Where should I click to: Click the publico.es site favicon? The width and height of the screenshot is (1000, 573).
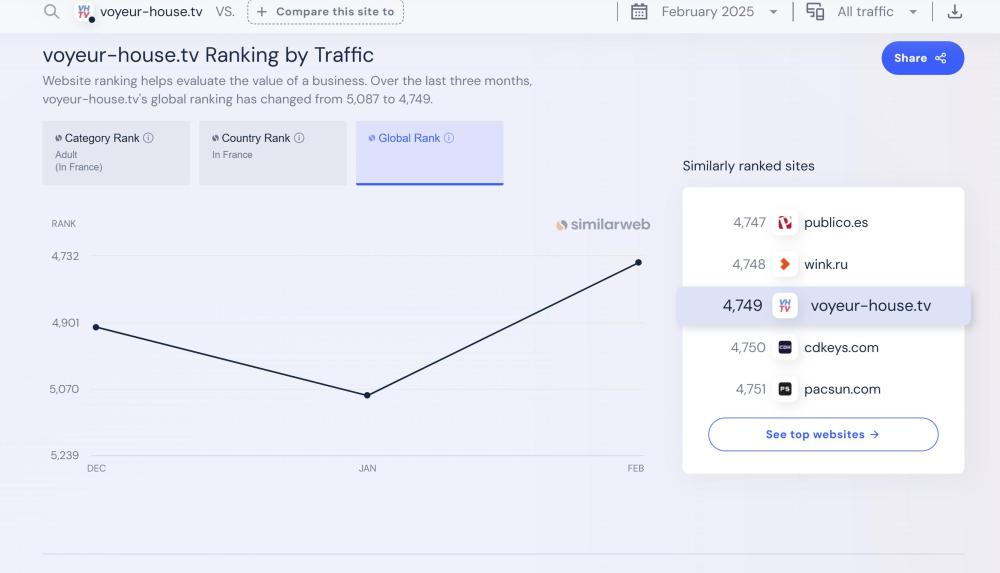click(785, 223)
